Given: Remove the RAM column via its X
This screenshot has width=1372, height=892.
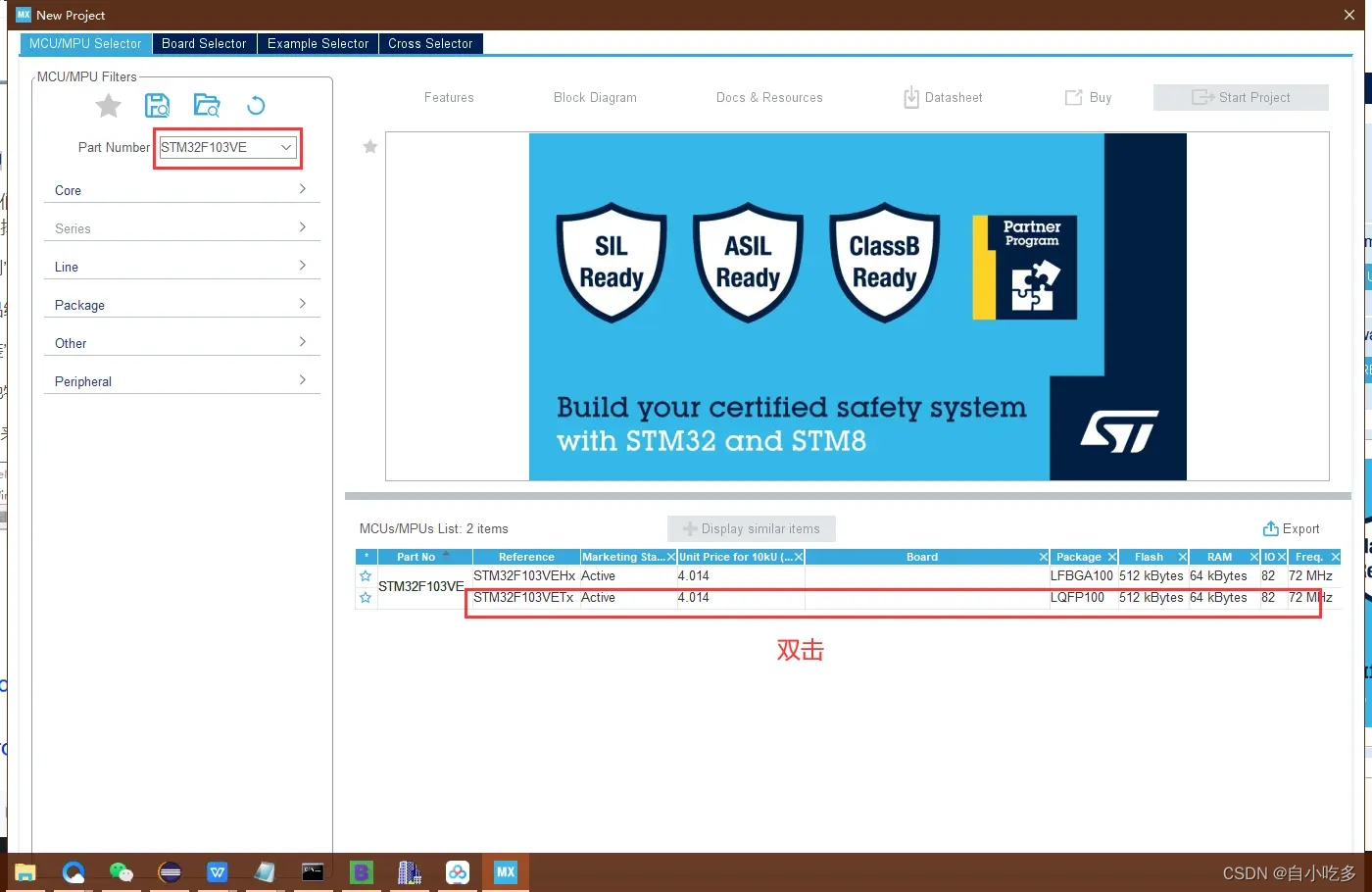Looking at the screenshot, I should [x=1254, y=557].
